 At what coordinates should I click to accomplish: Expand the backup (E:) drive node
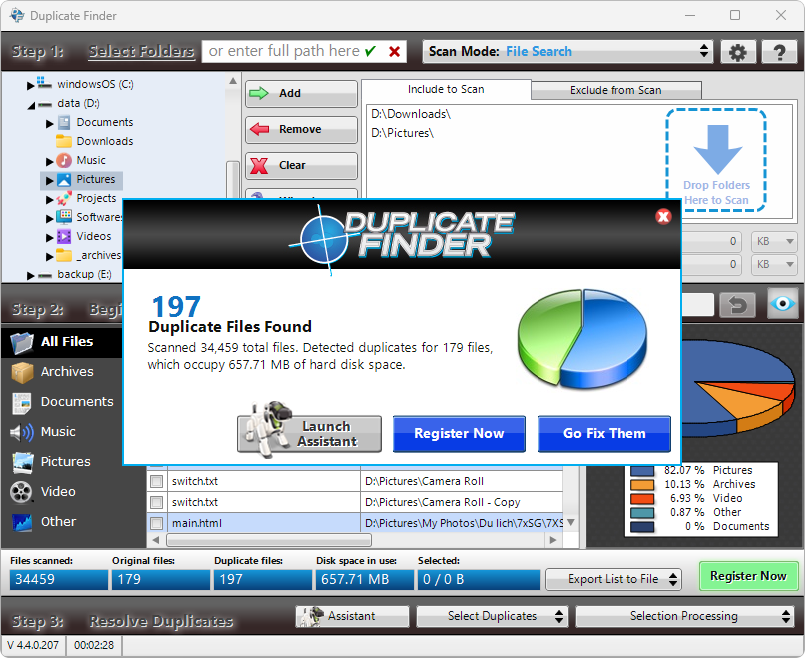coord(30,276)
